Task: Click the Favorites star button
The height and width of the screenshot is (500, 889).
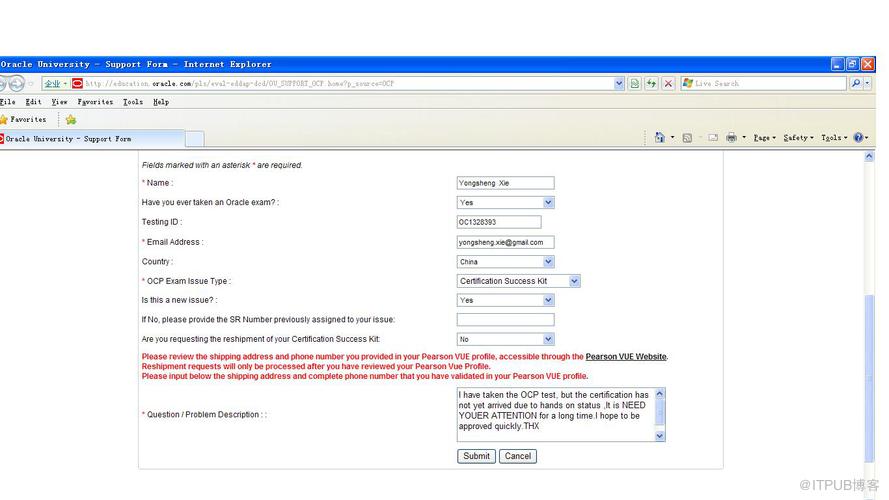Action: pyautogui.click(x=23, y=120)
